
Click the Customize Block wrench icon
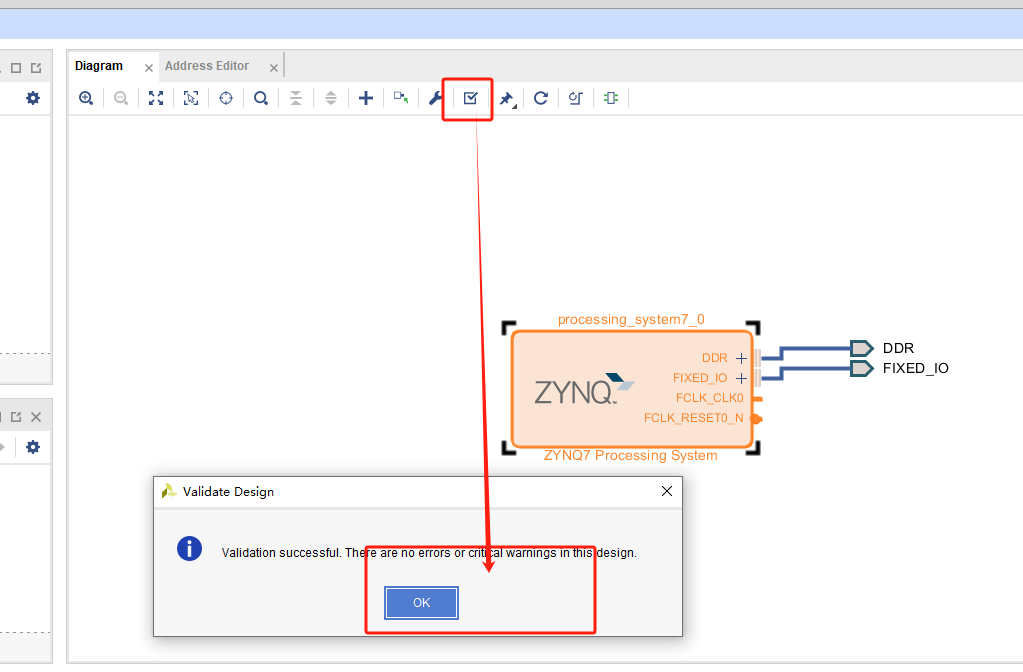click(435, 98)
